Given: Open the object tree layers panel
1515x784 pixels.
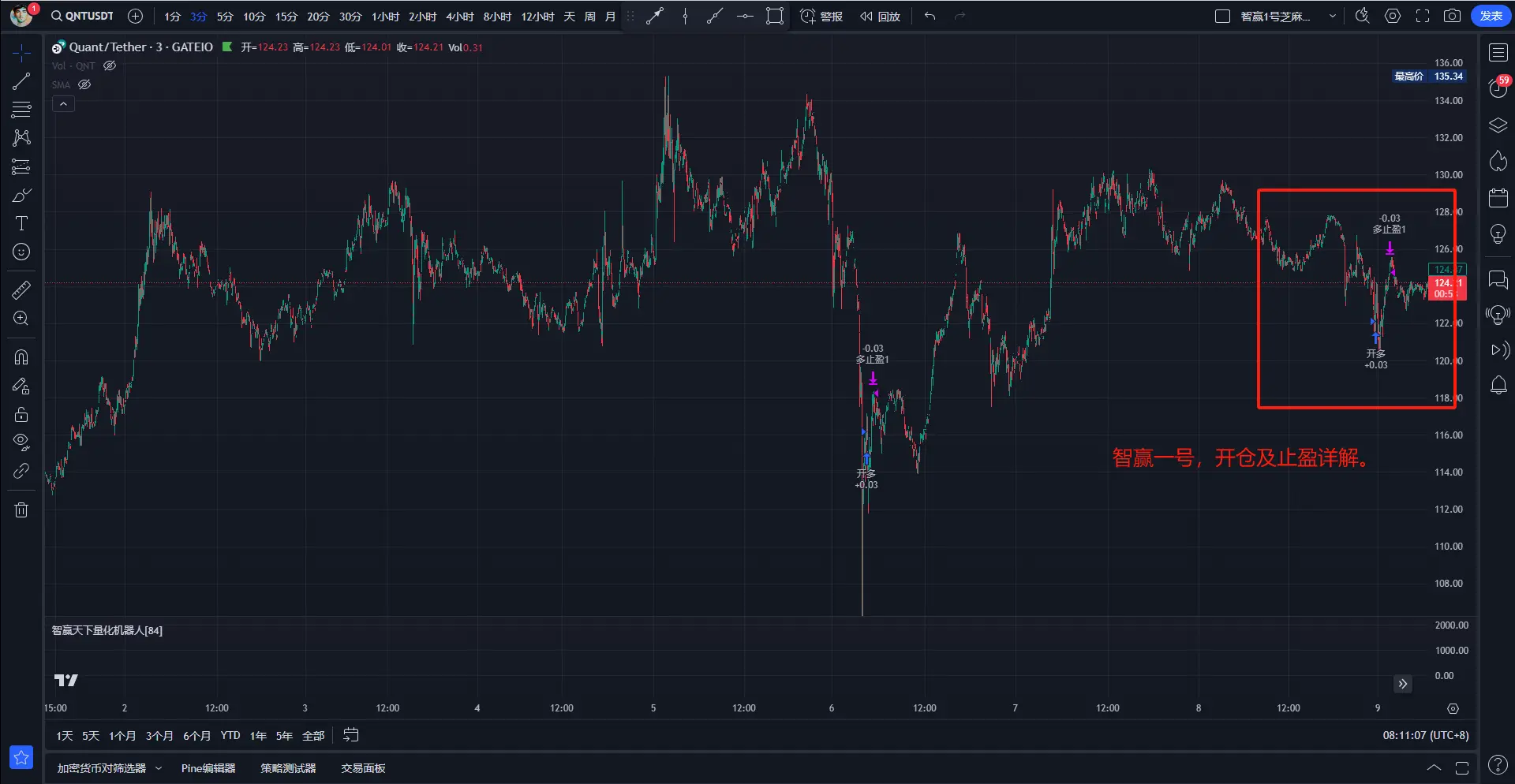Looking at the screenshot, I should pos(1498,125).
